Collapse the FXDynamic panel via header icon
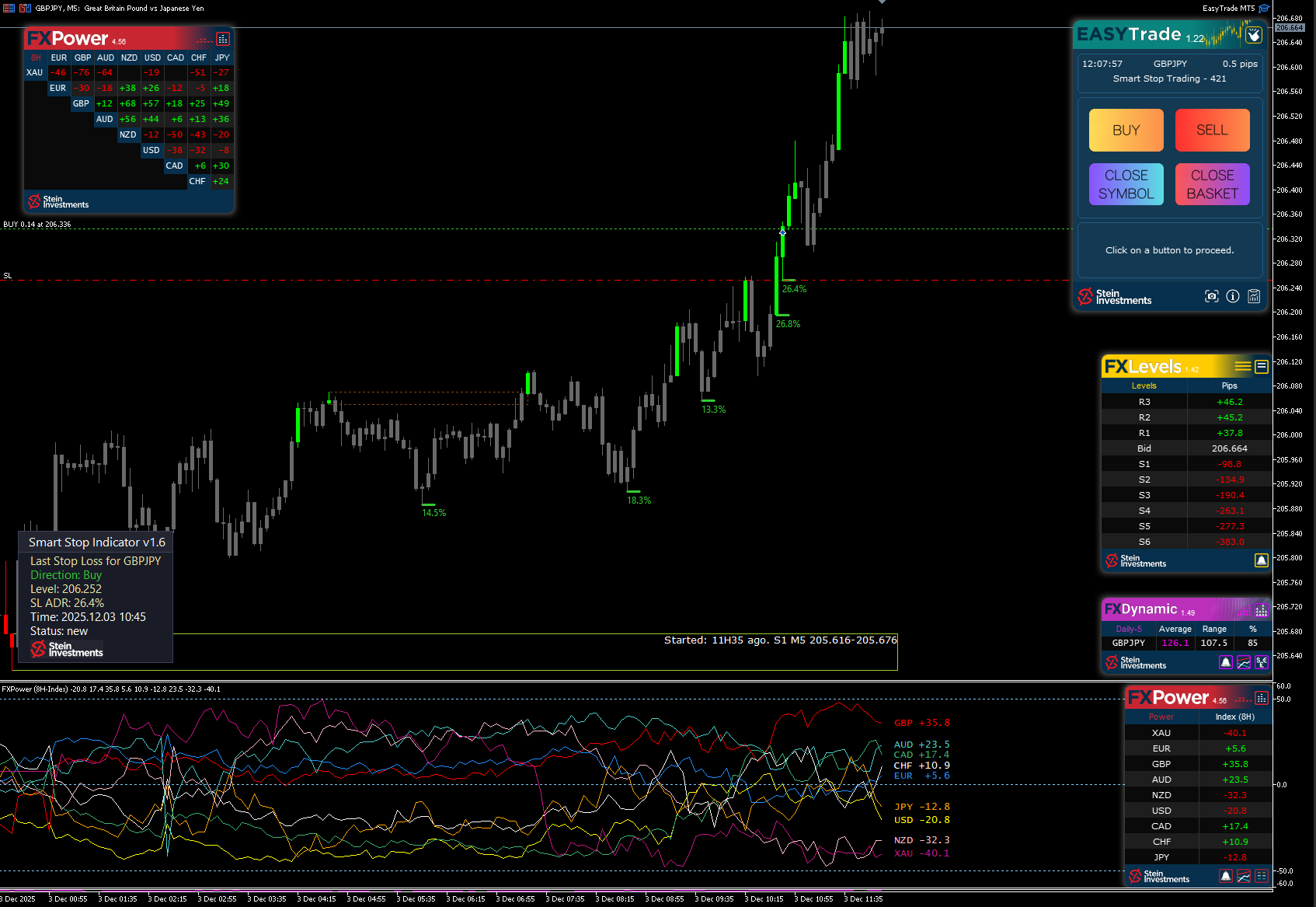This screenshot has width=1316, height=907. [x=1262, y=610]
